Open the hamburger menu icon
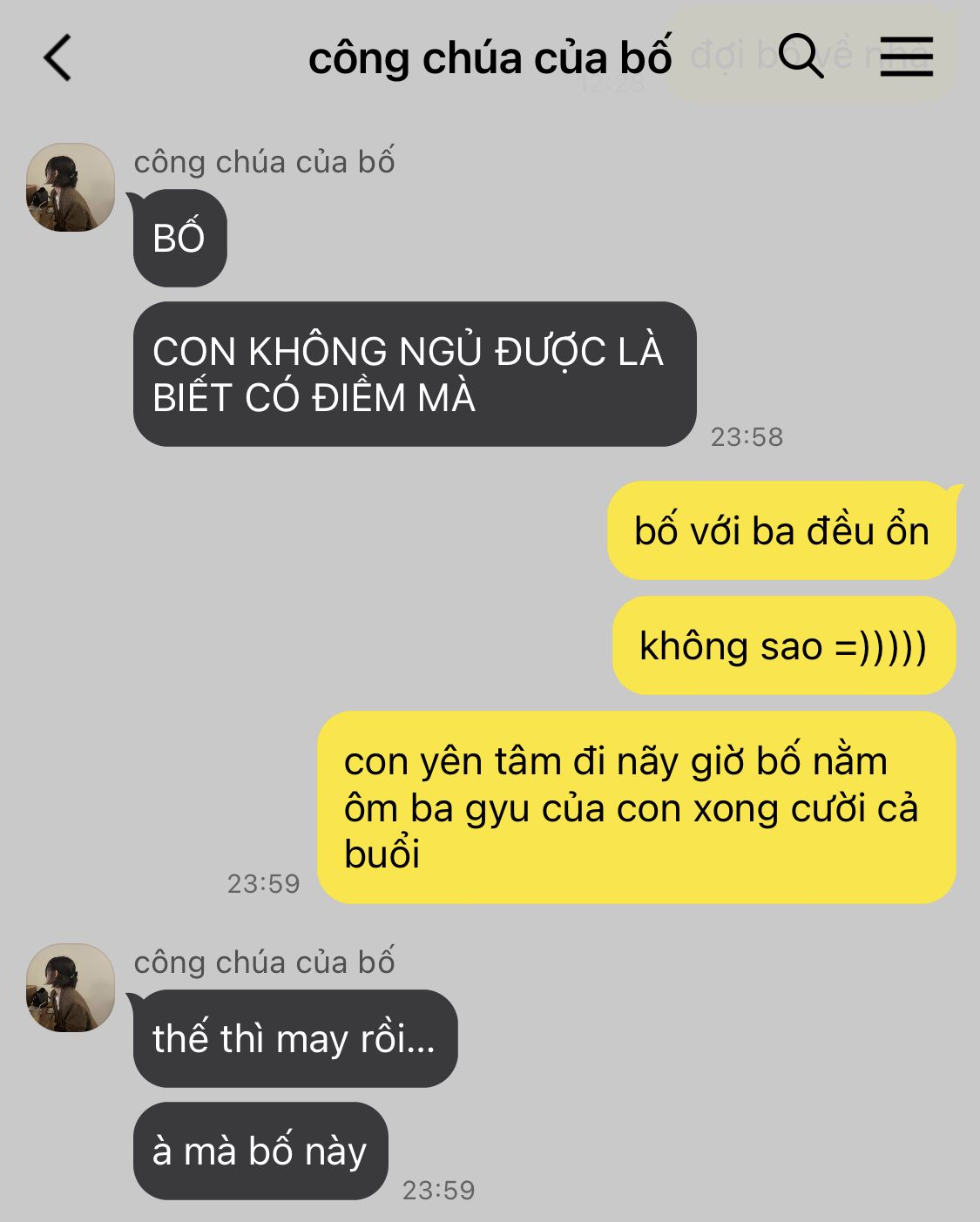This screenshot has height=1222, width=980. point(906,57)
